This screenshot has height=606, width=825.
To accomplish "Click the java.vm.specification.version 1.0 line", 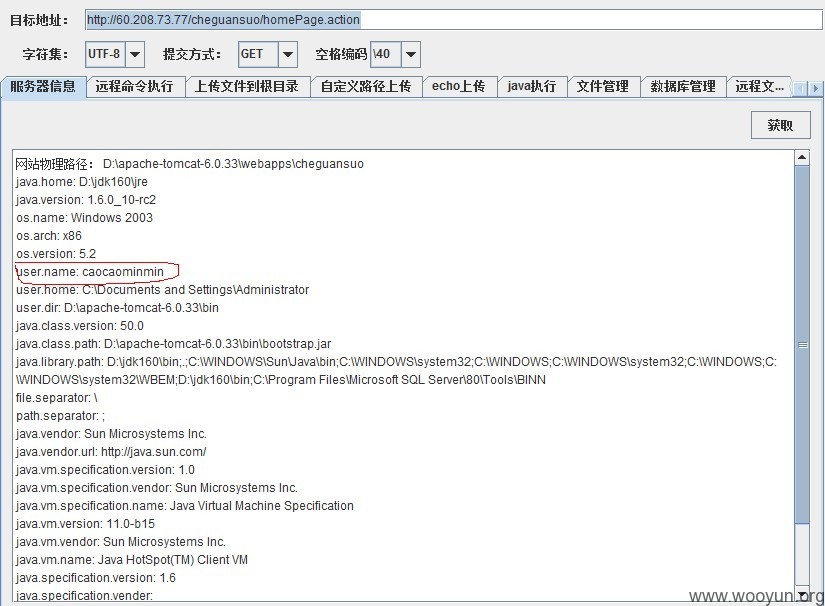I will point(105,470).
